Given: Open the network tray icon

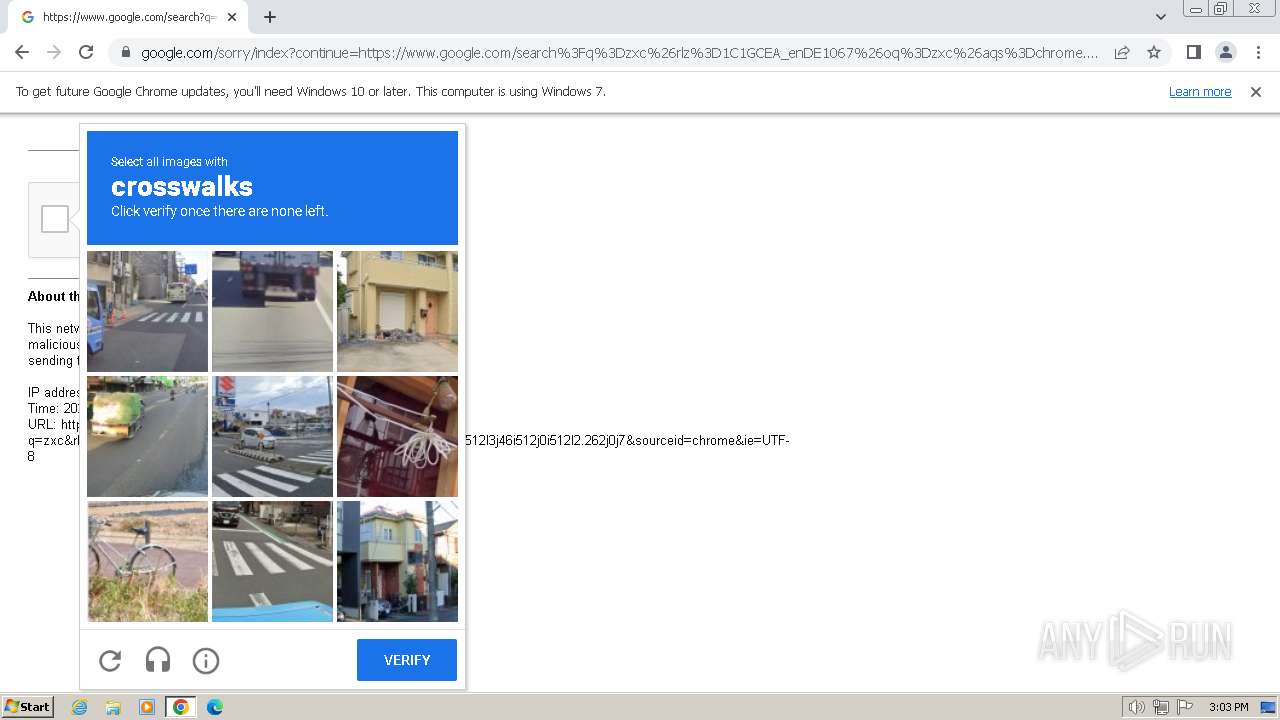Looking at the screenshot, I should click(x=1161, y=707).
